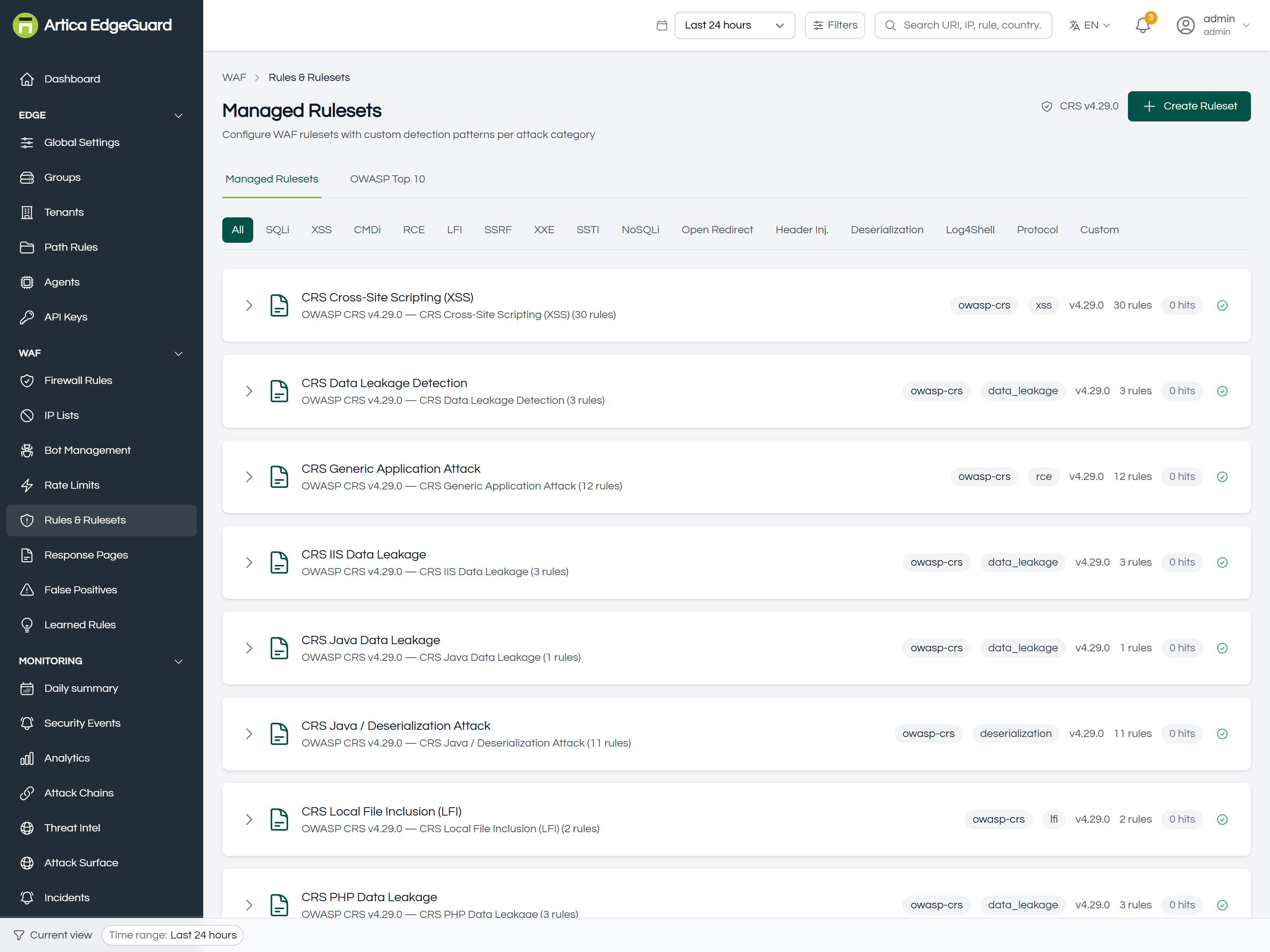Open False Positives page
Image resolution: width=1270 pixels, height=952 pixels.
102,590
